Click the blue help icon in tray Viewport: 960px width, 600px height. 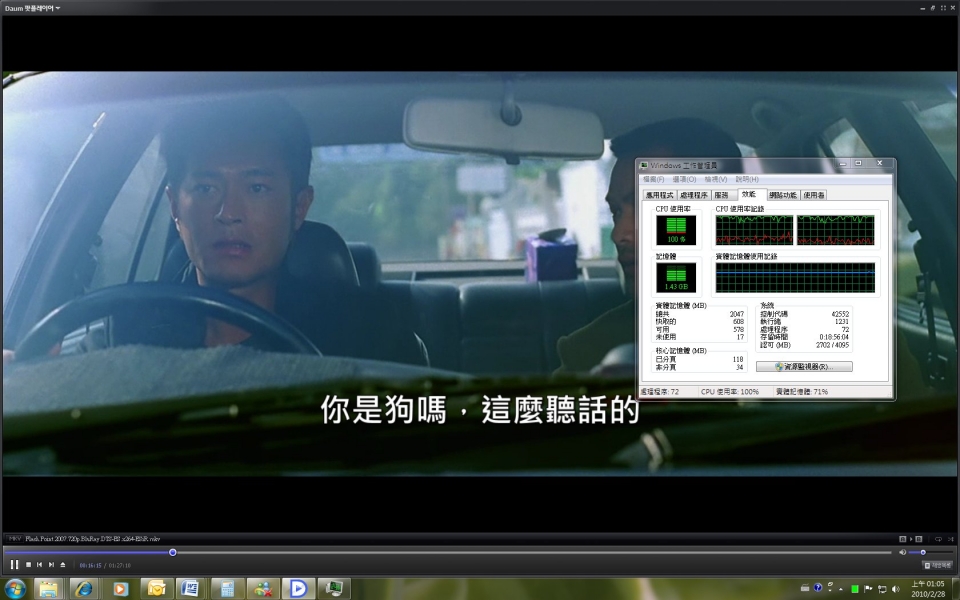point(818,589)
